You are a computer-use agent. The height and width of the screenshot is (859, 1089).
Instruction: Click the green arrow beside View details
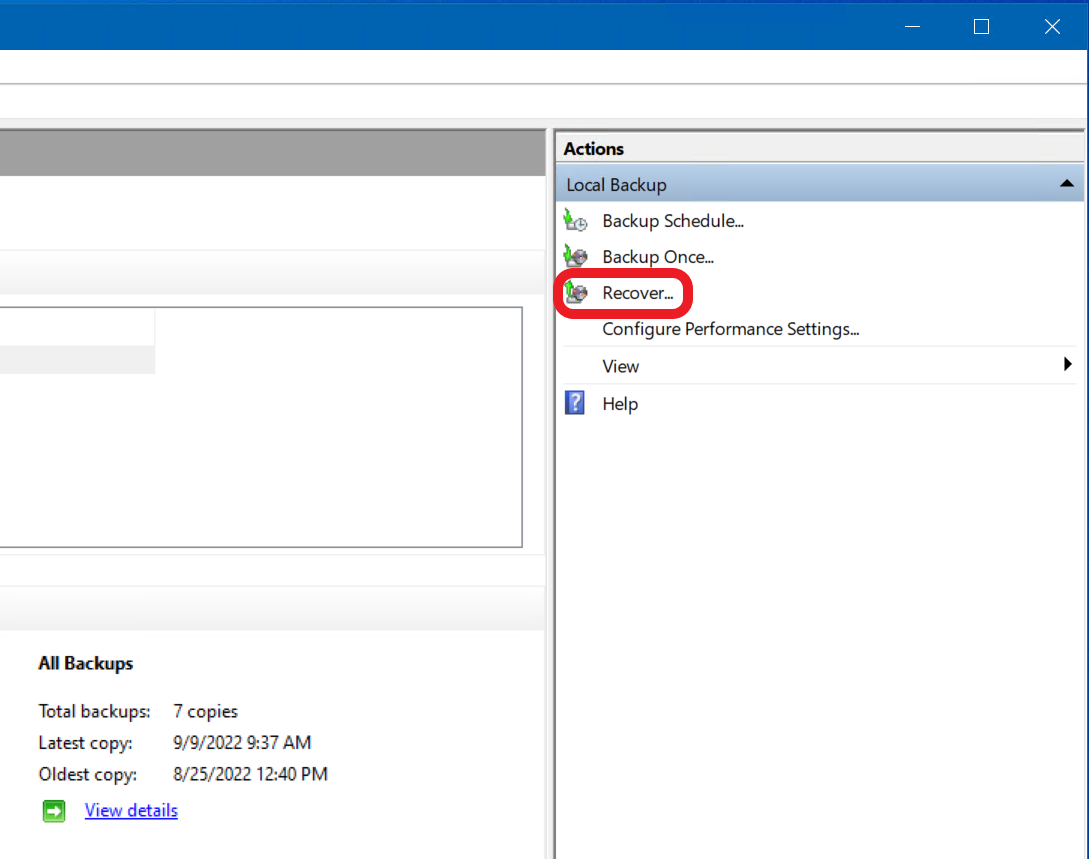pyautogui.click(x=53, y=810)
